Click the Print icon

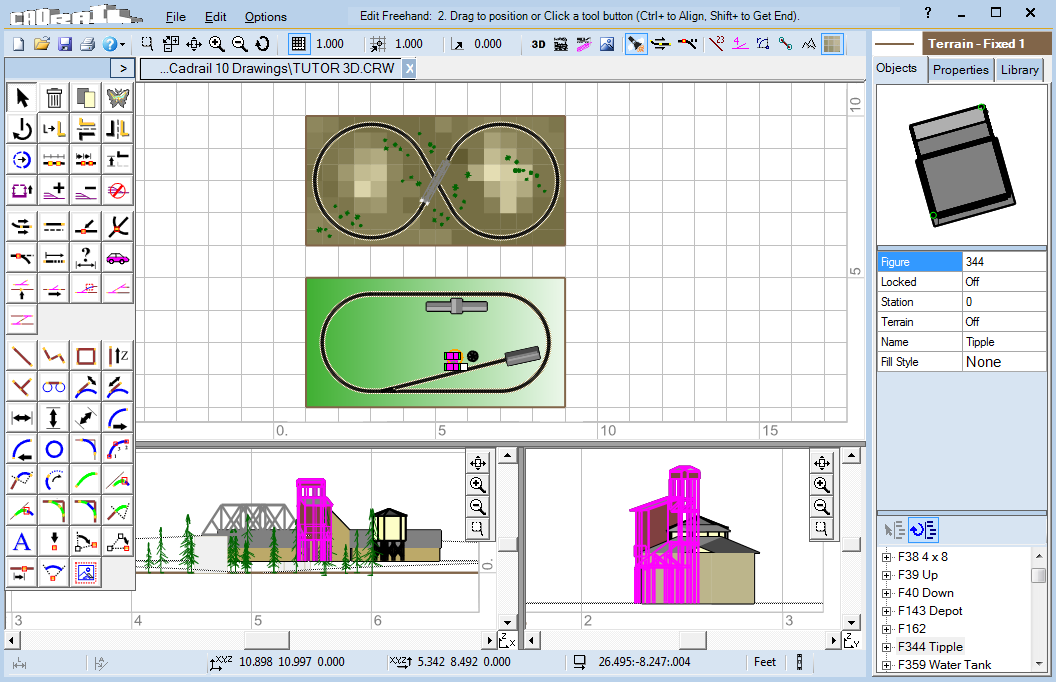87,43
